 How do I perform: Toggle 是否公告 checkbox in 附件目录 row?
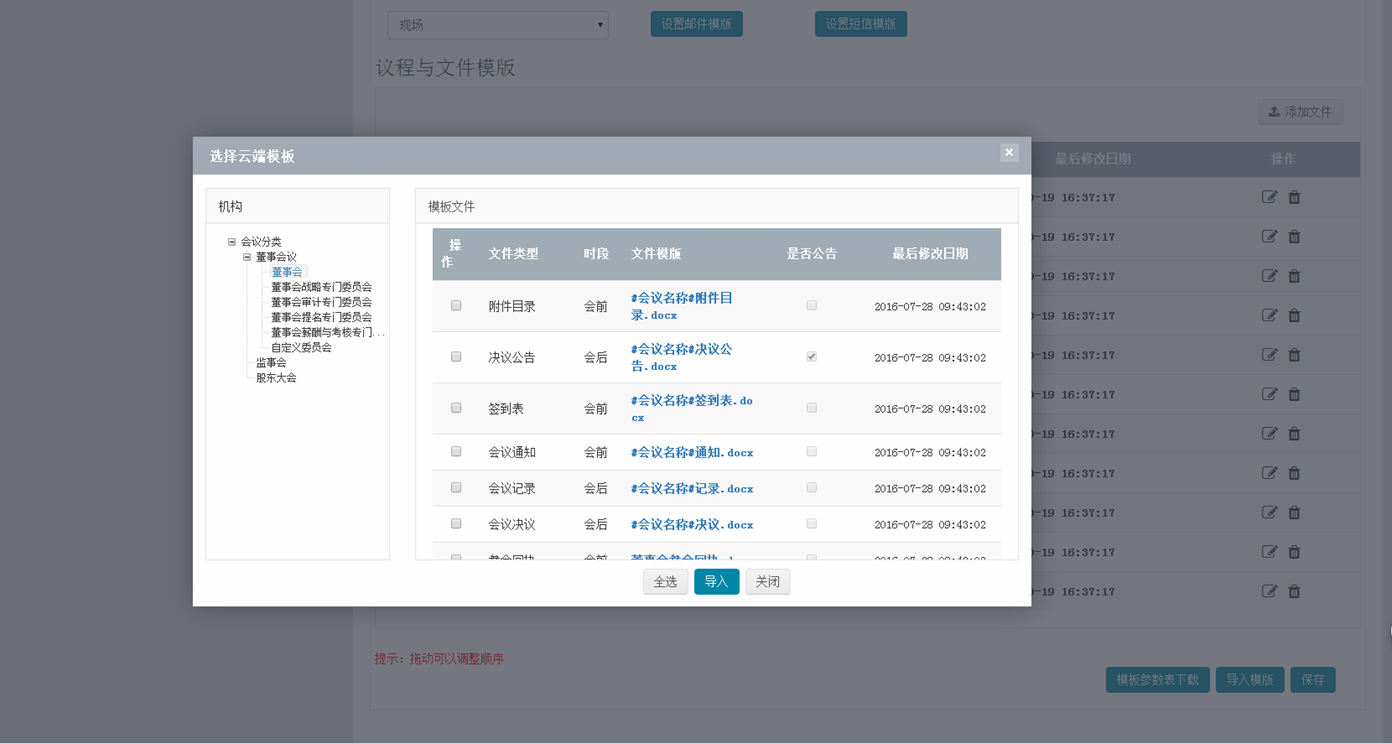tap(812, 306)
